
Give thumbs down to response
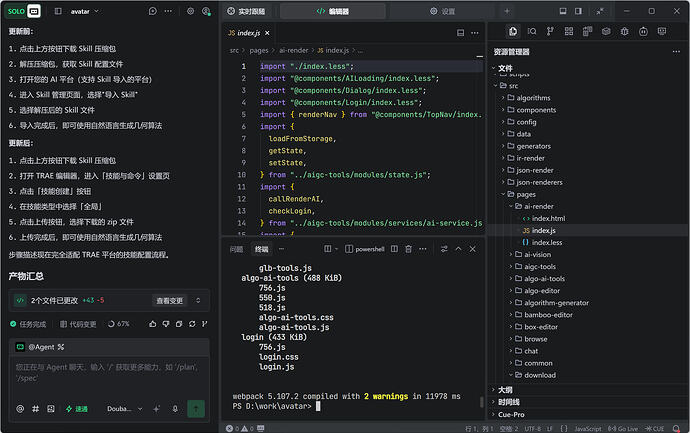coord(166,324)
